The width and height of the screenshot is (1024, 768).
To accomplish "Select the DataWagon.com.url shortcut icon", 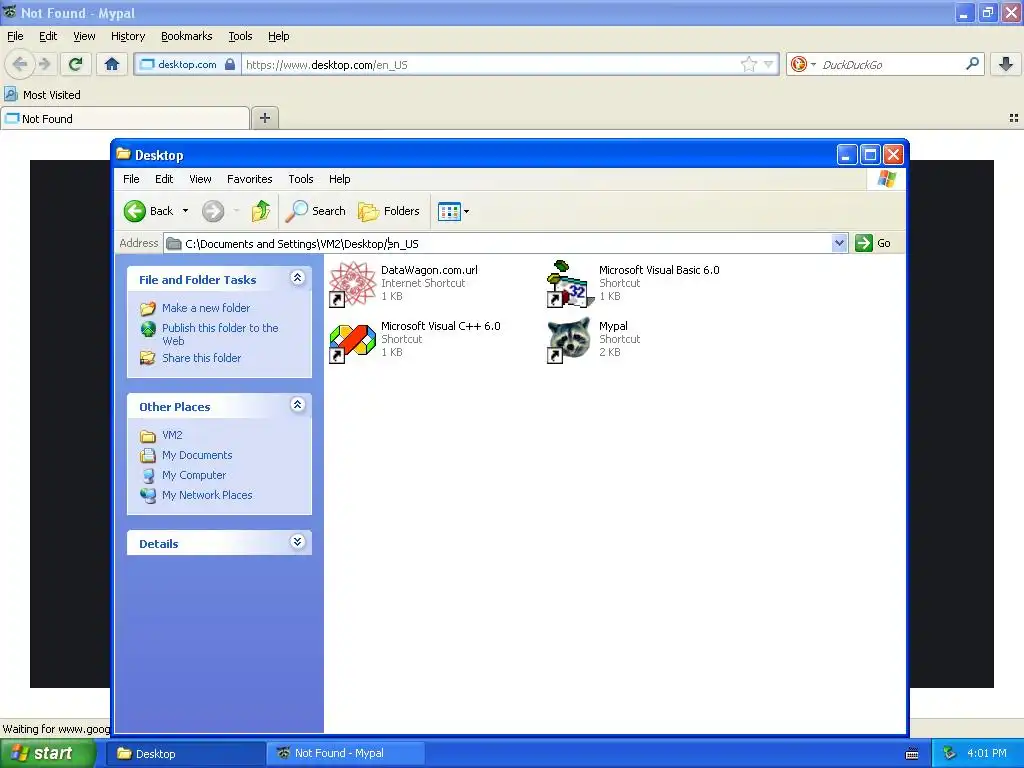I will click(352, 284).
